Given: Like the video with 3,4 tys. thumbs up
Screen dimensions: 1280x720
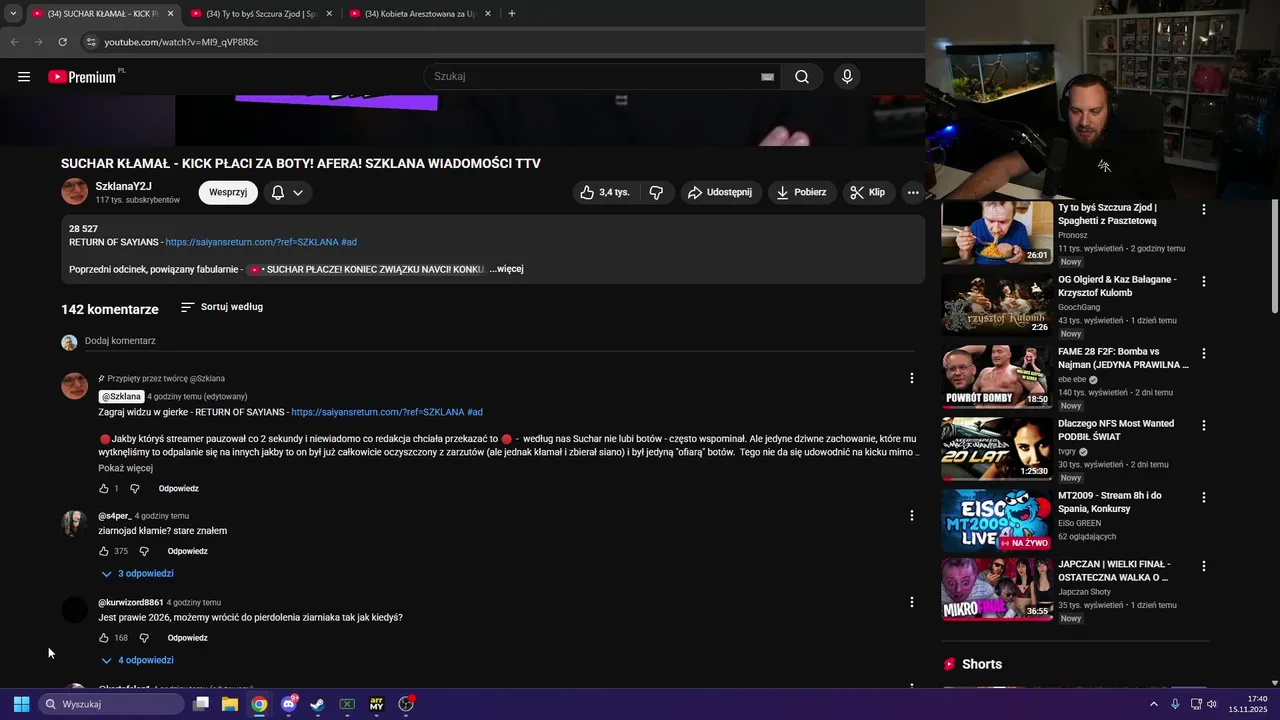Looking at the screenshot, I should (x=605, y=192).
